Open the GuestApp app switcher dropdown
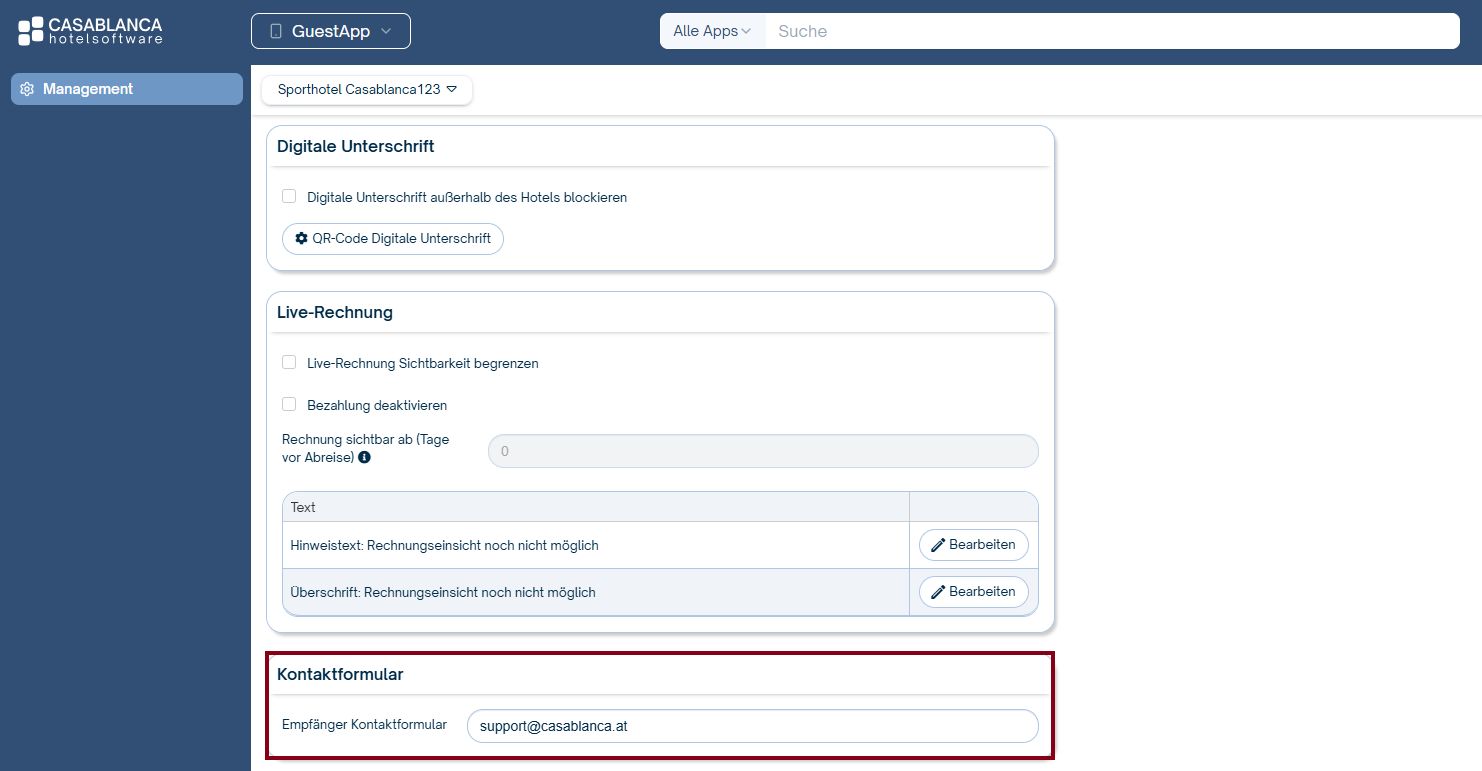 (x=331, y=31)
